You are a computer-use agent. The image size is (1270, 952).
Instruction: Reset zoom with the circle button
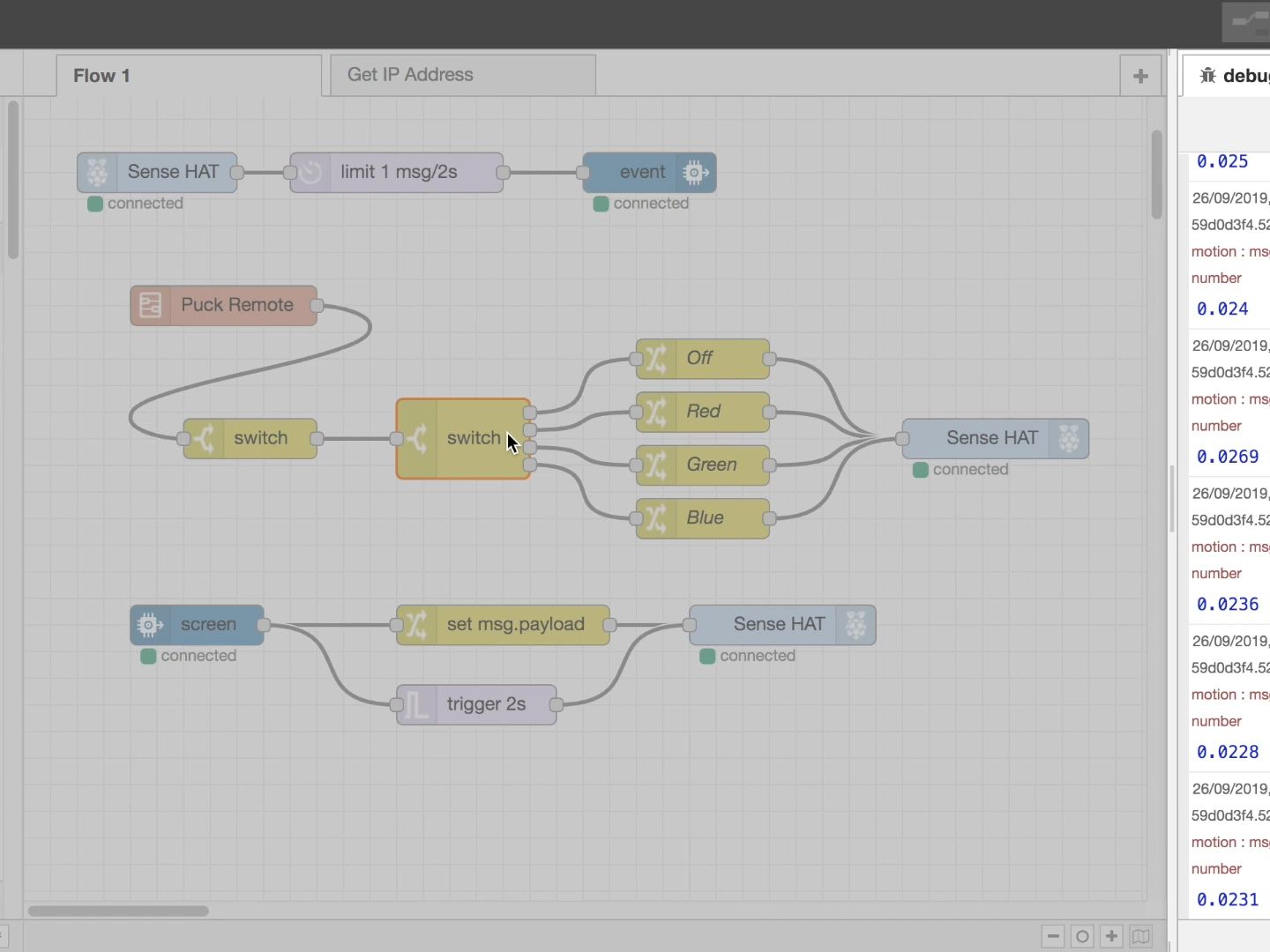click(x=1082, y=936)
